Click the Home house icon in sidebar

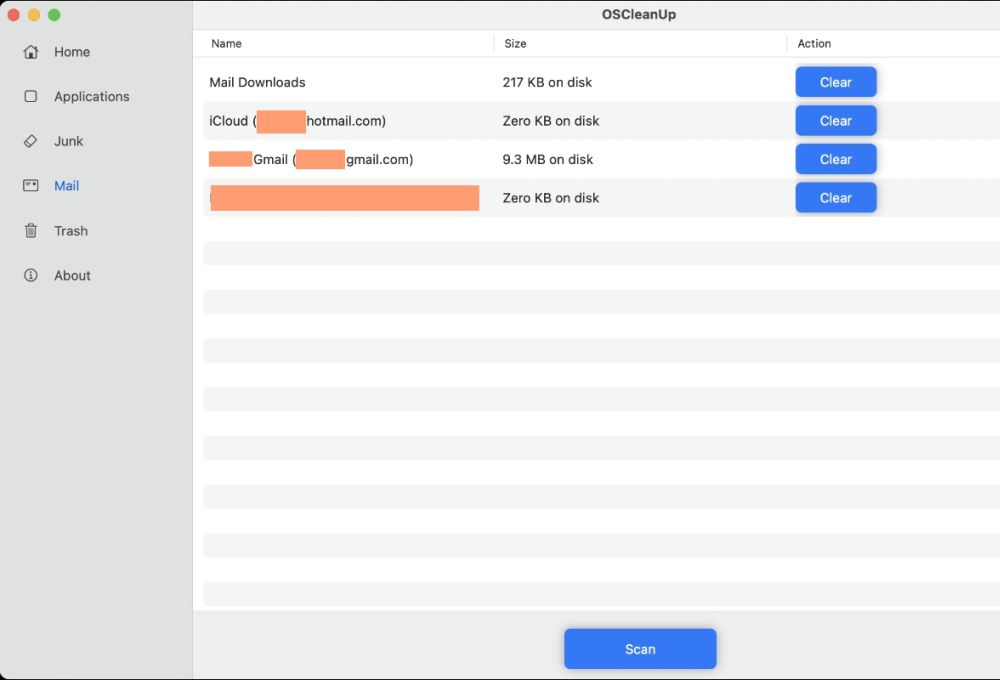tap(31, 52)
